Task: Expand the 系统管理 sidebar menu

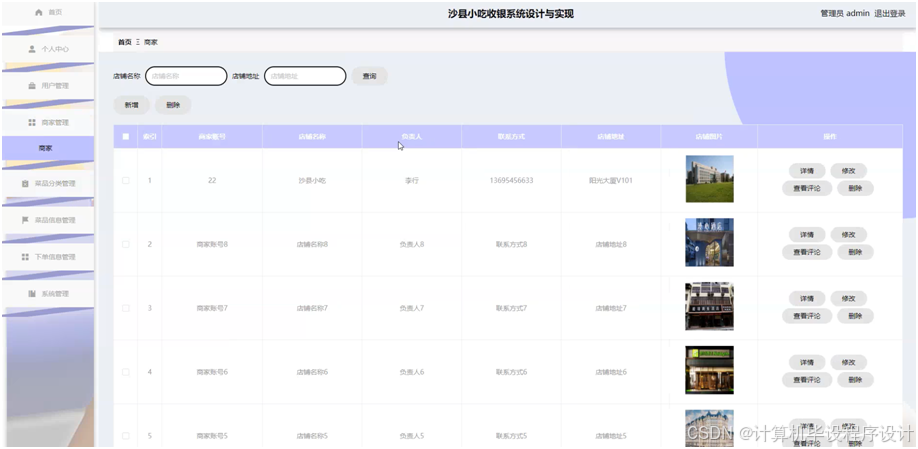Action: [x=48, y=294]
